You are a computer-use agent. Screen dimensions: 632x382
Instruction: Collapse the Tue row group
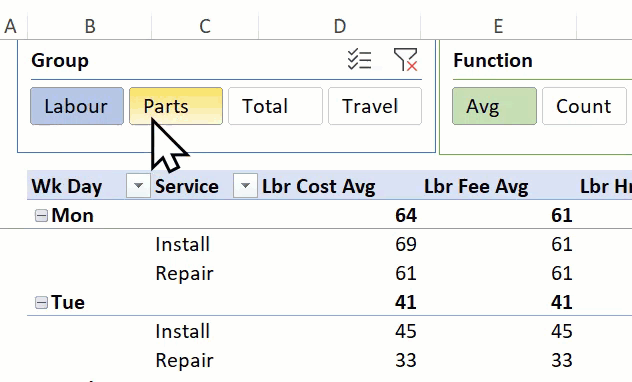[x=41, y=303]
